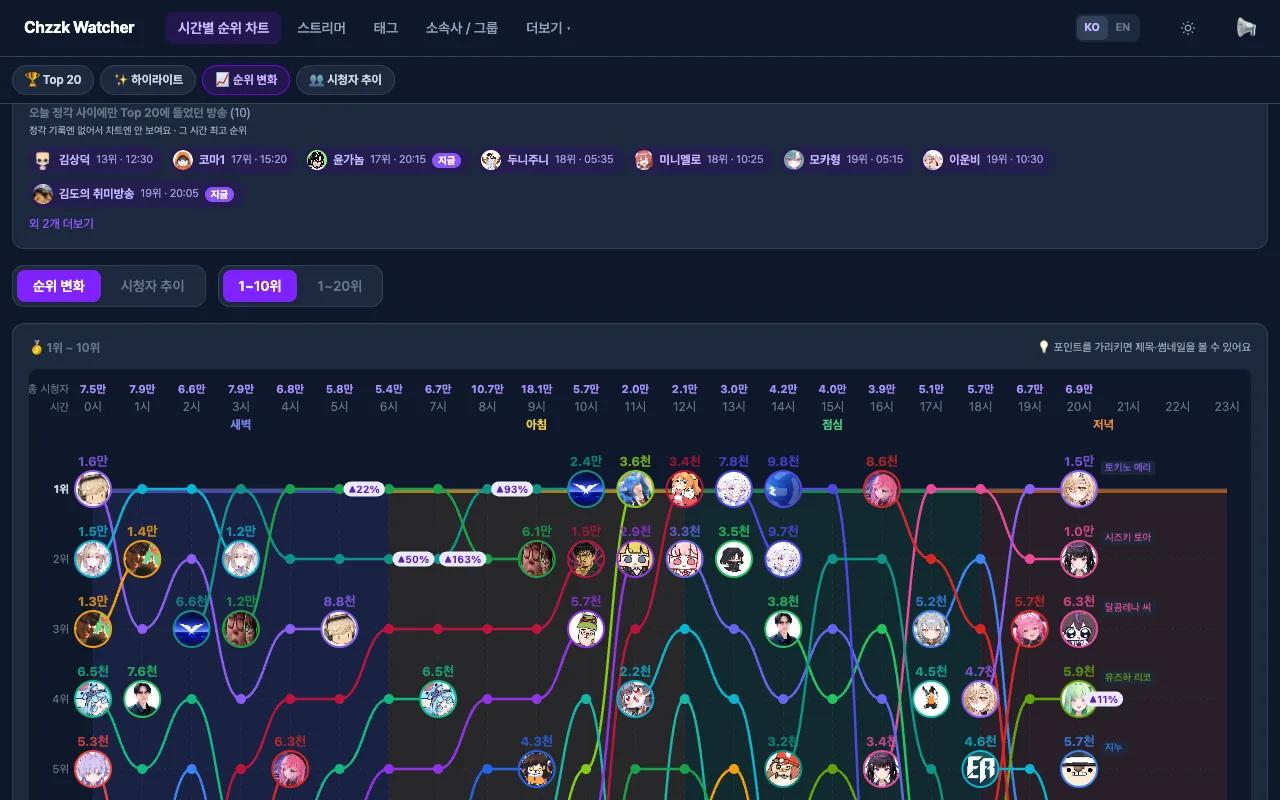Select the 1~10위 rank range
The image size is (1280, 800).
tap(260, 286)
